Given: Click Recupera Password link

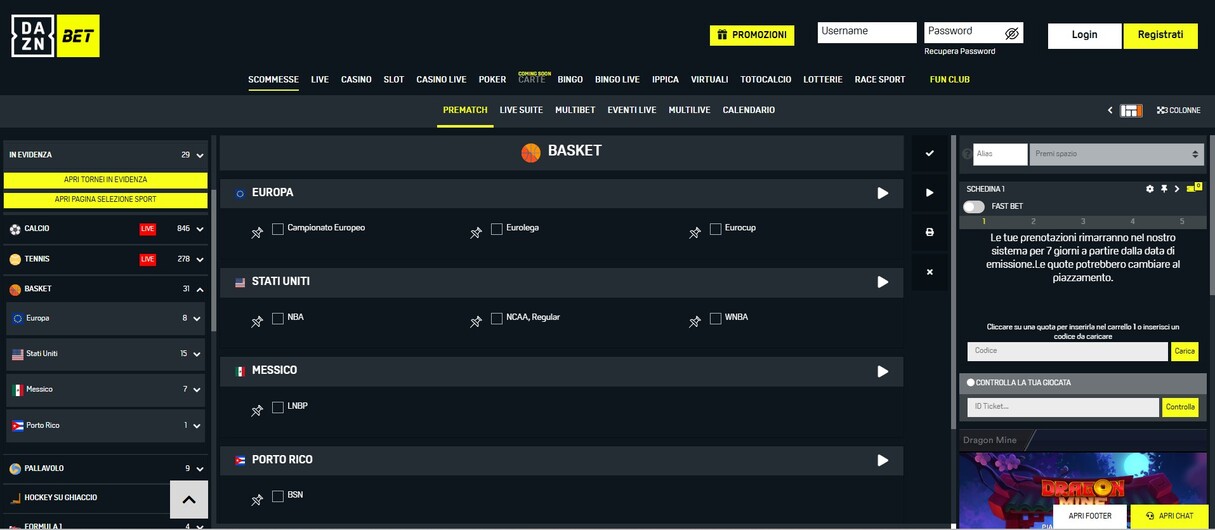Looking at the screenshot, I should pos(960,51).
